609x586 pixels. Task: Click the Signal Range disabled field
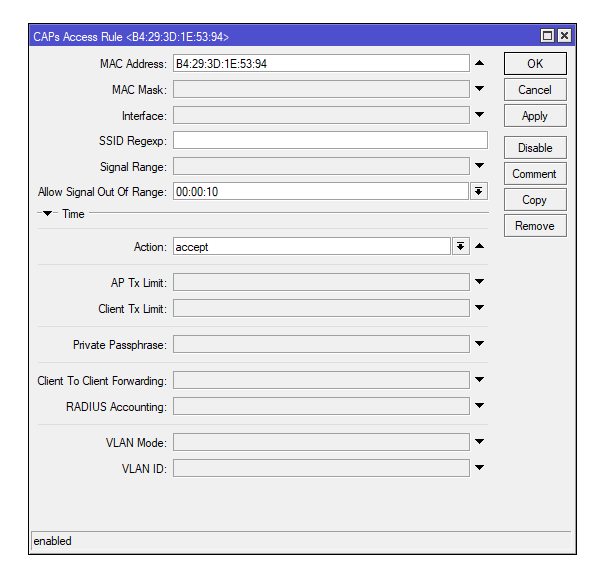321,166
